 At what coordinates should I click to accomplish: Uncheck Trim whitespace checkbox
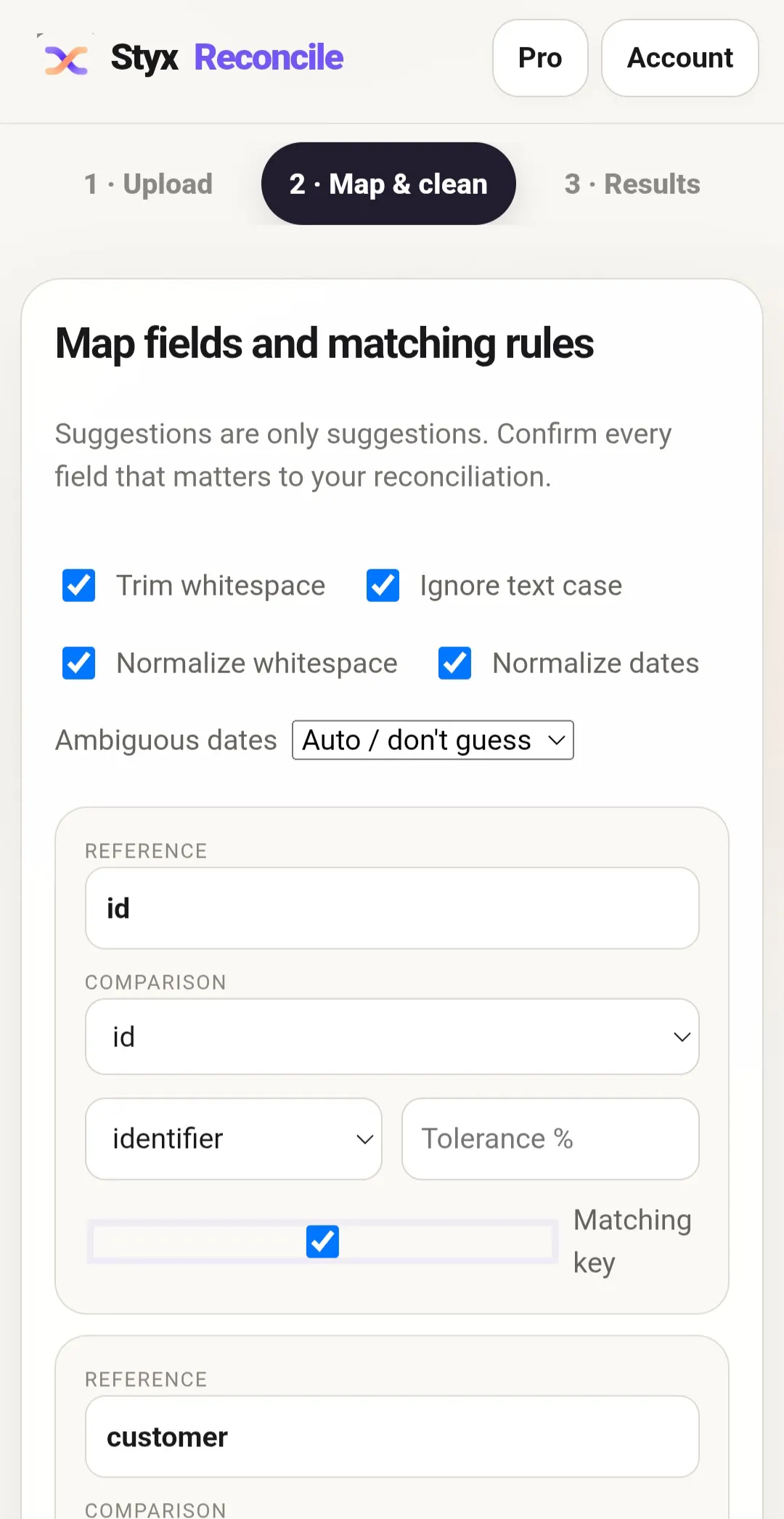tap(79, 586)
